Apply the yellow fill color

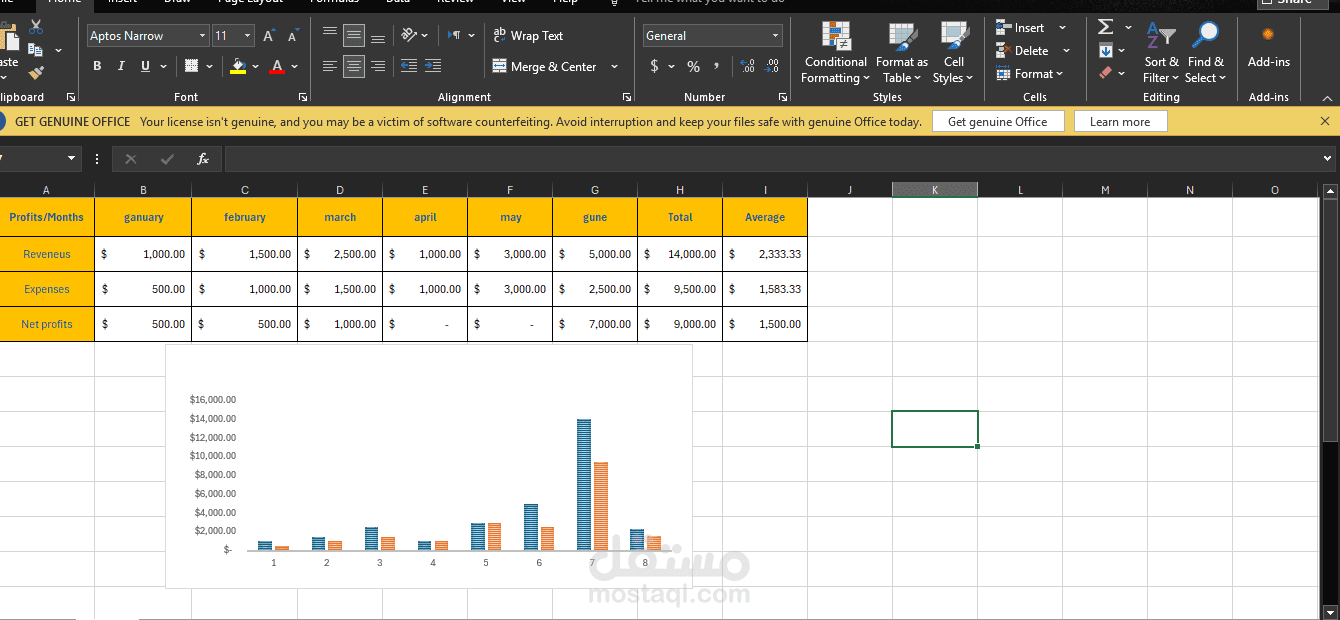[x=238, y=66]
